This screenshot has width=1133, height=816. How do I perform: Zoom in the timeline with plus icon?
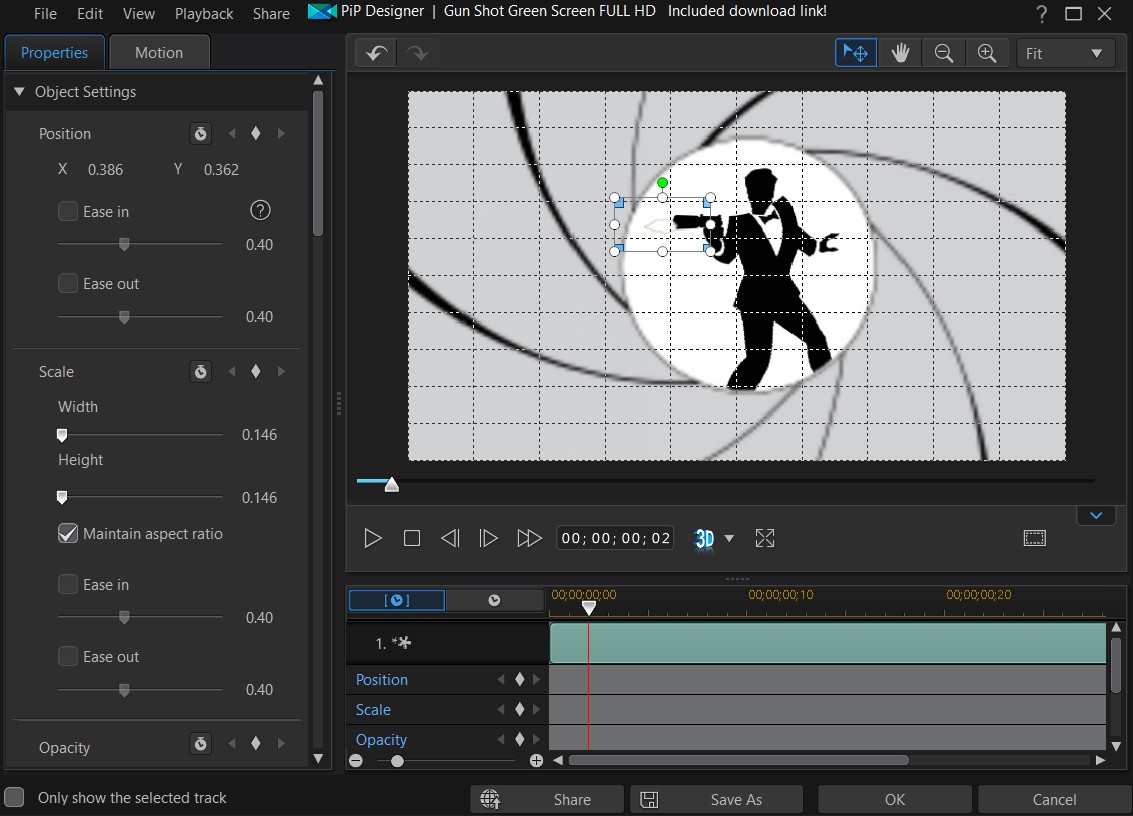point(536,760)
